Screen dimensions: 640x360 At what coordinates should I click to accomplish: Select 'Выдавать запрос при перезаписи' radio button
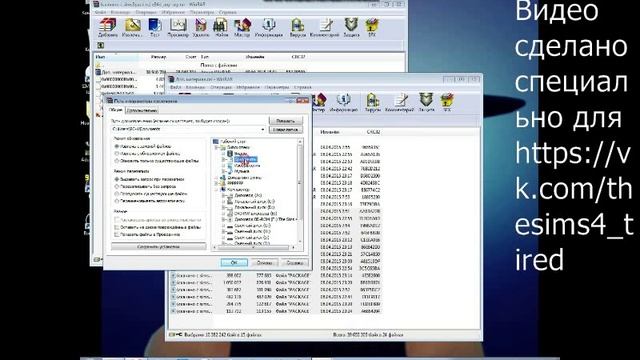(117, 179)
